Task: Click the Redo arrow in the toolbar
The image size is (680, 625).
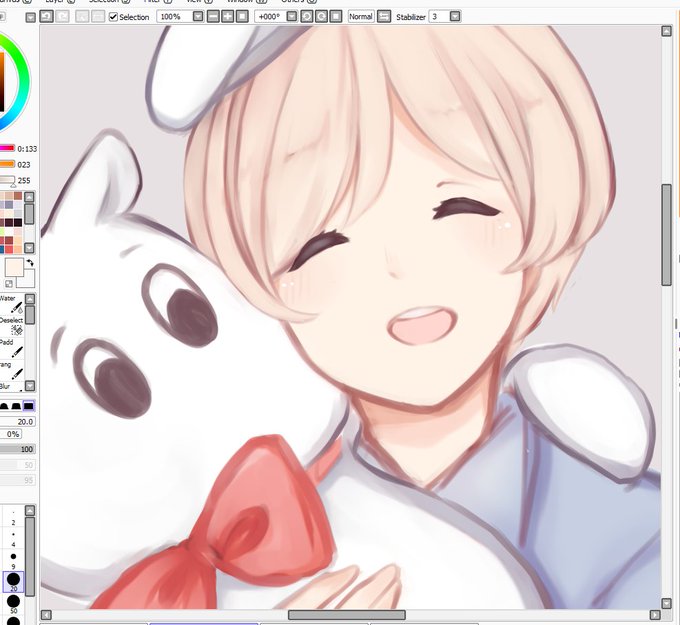Action: (62, 16)
